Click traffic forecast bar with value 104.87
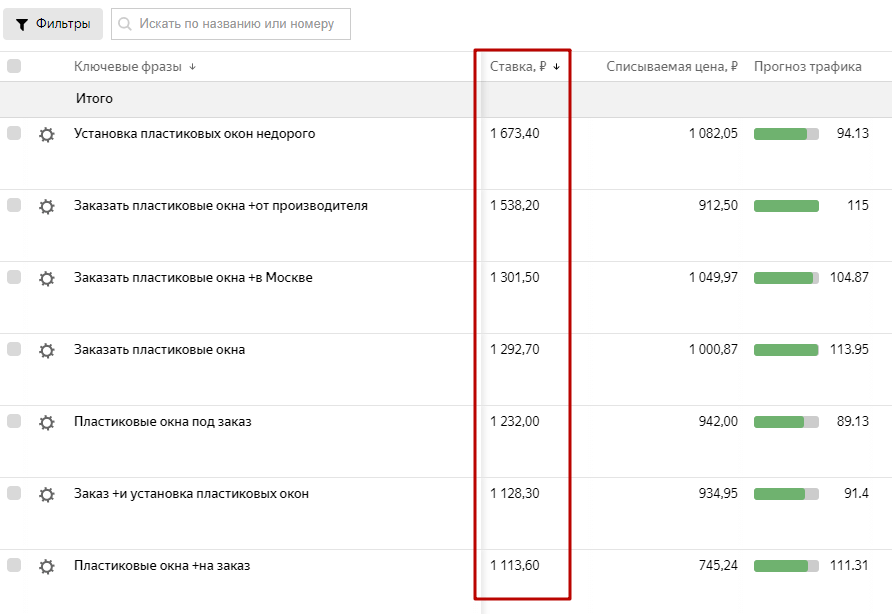 click(x=786, y=278)
